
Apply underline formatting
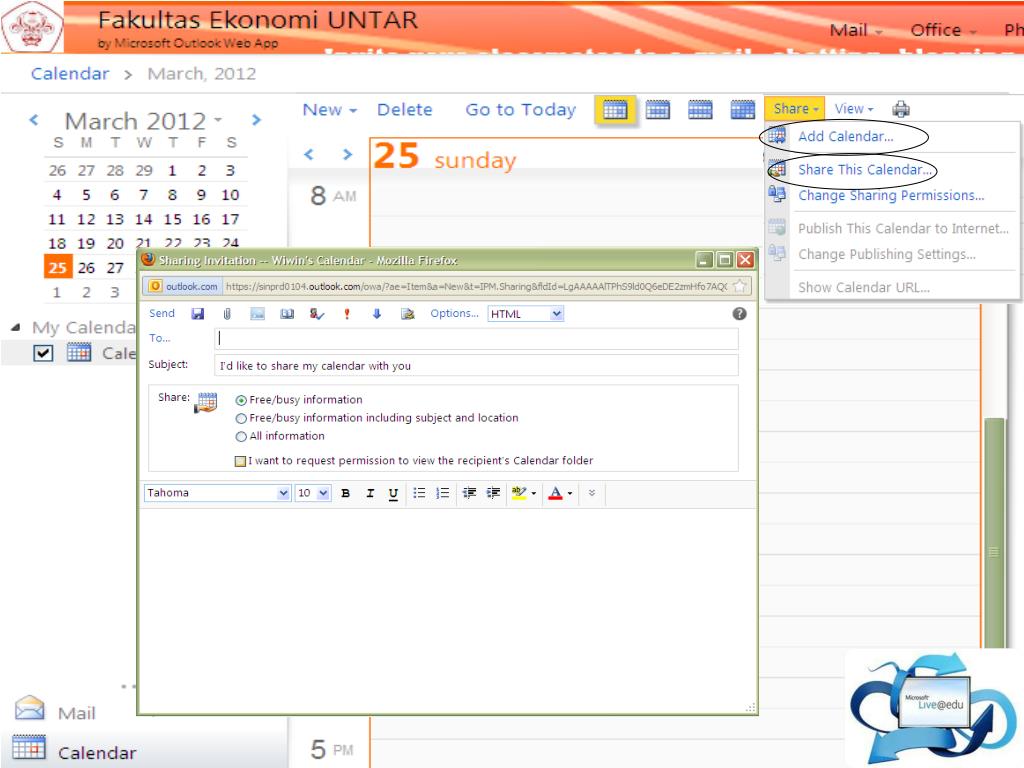point(393,494)
